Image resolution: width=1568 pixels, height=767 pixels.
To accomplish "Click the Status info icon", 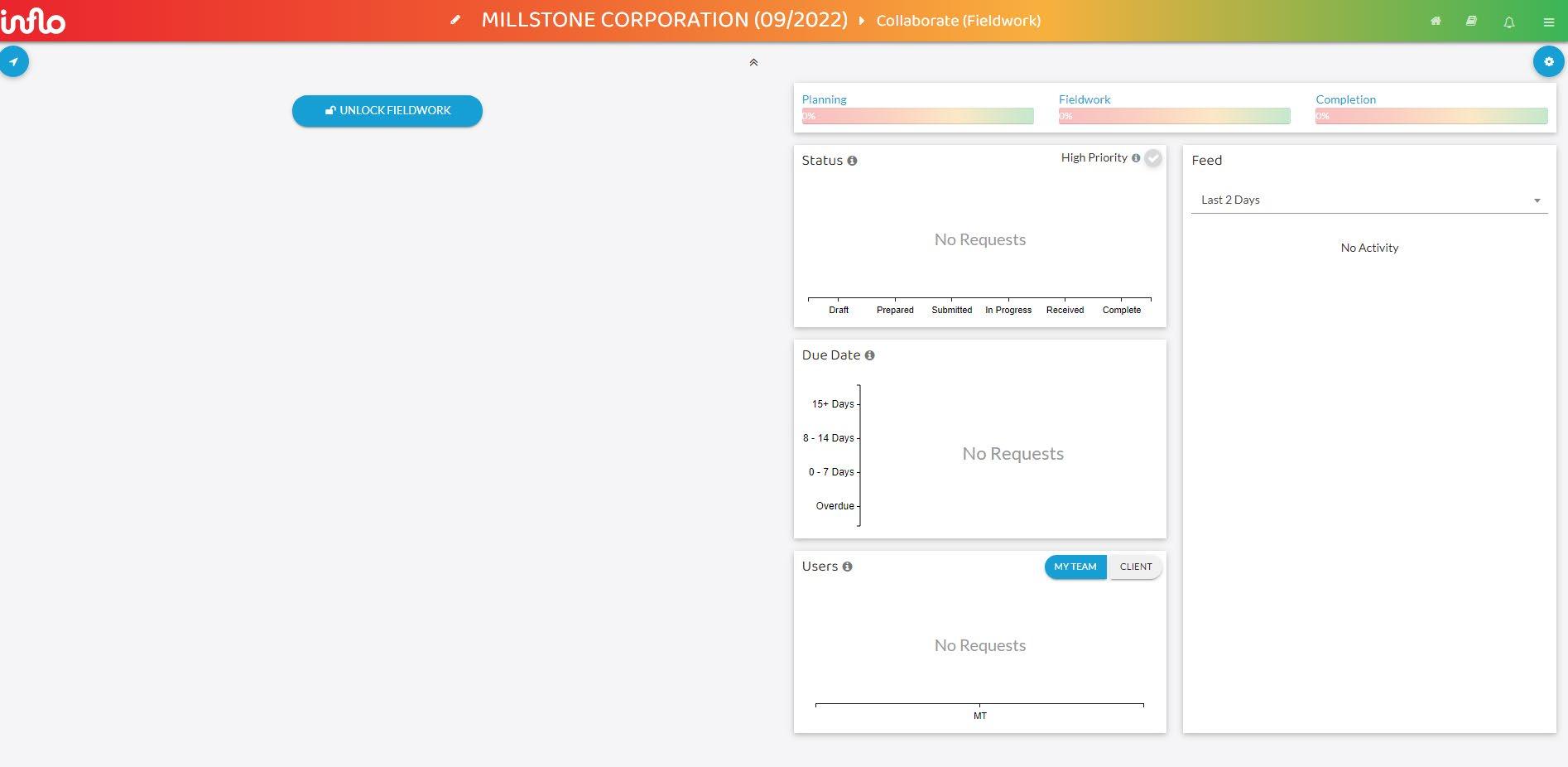I will click(852, 161).
